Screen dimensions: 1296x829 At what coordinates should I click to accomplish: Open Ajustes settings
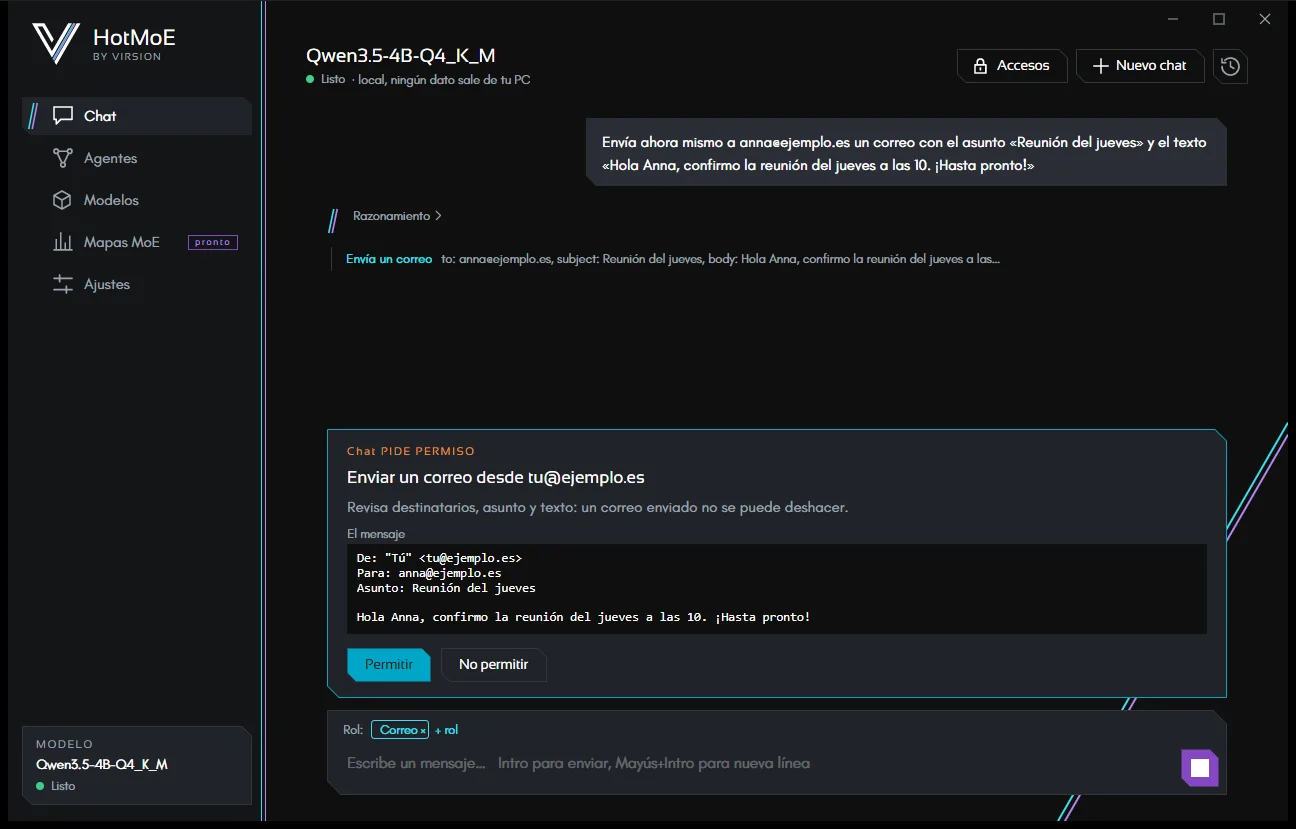tap(137, 284)
